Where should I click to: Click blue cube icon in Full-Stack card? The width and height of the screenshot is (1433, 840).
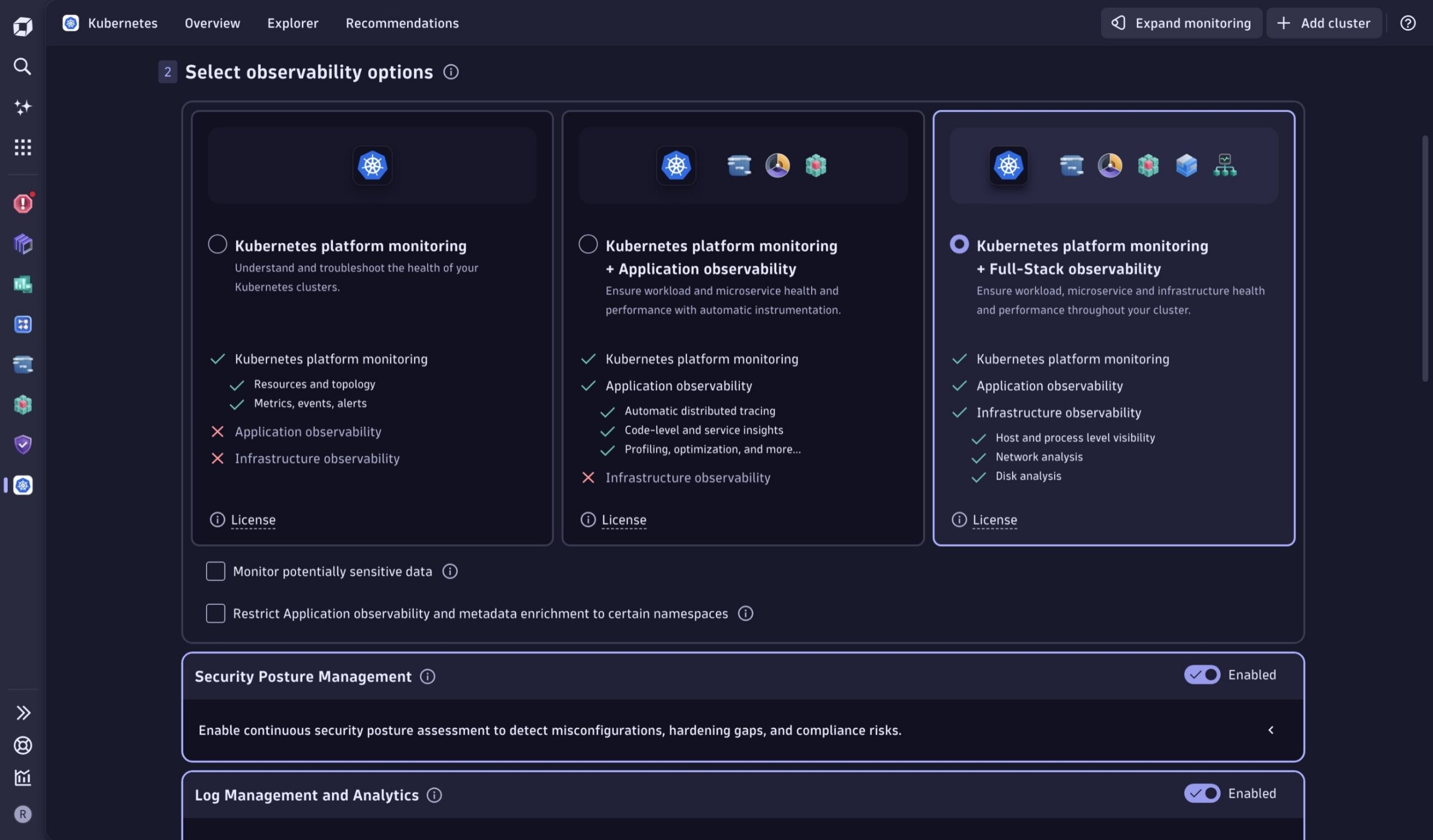[x=1186, y=166]
